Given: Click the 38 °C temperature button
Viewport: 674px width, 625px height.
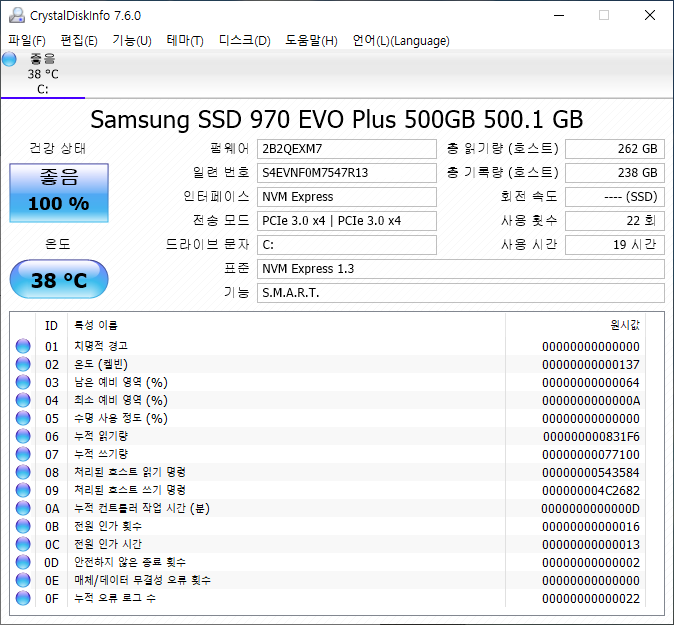Looking at the screenshot, I should coord(59,279).
